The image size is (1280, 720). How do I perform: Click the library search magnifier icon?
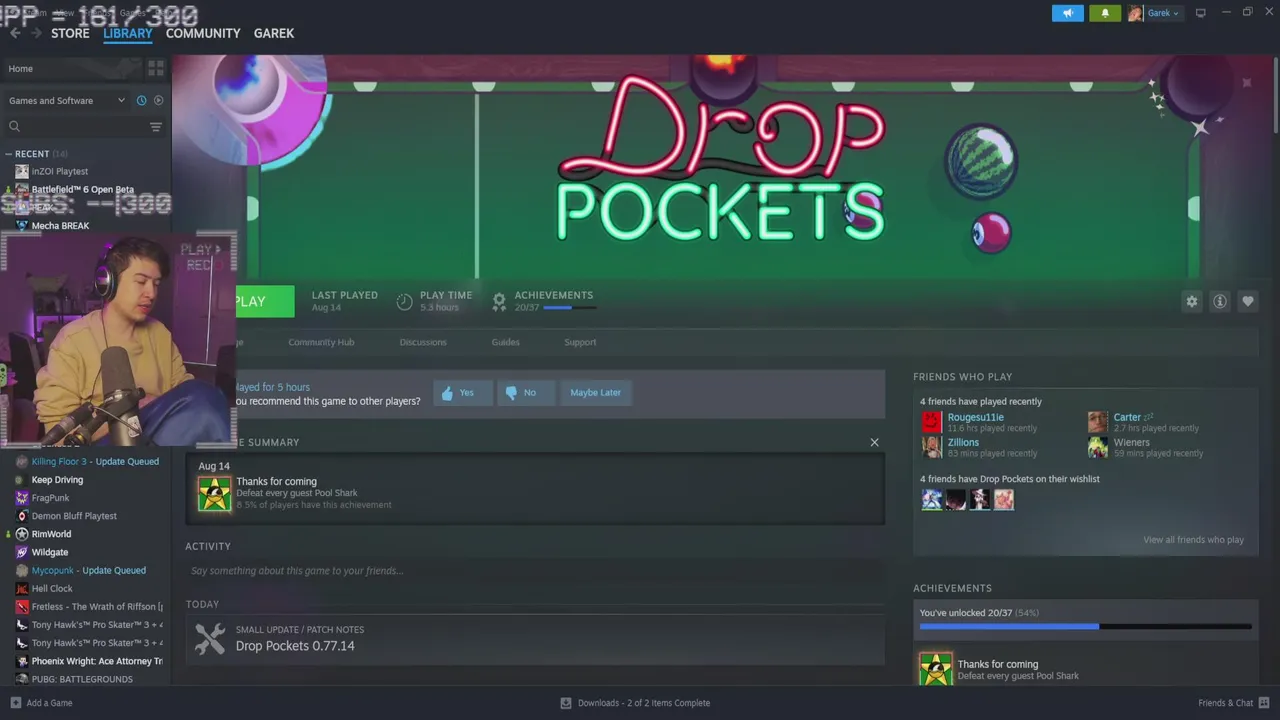click(x=15, y=126)
